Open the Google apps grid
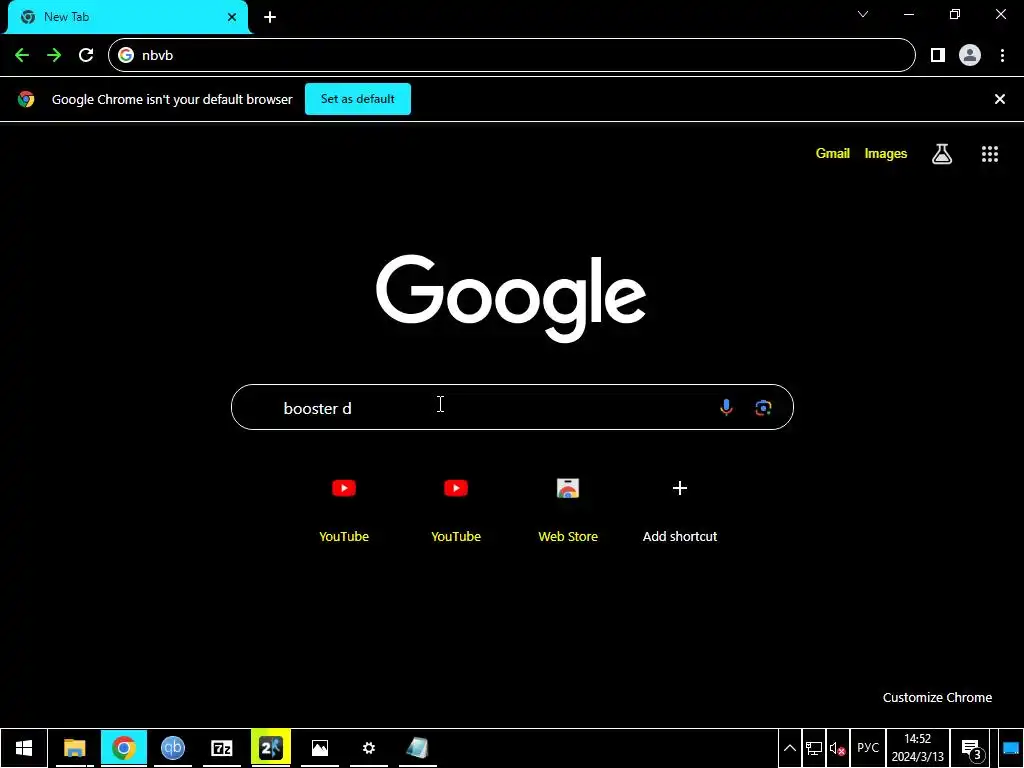1024x768 pixels. pyautogui.click(x=989, y=153)
